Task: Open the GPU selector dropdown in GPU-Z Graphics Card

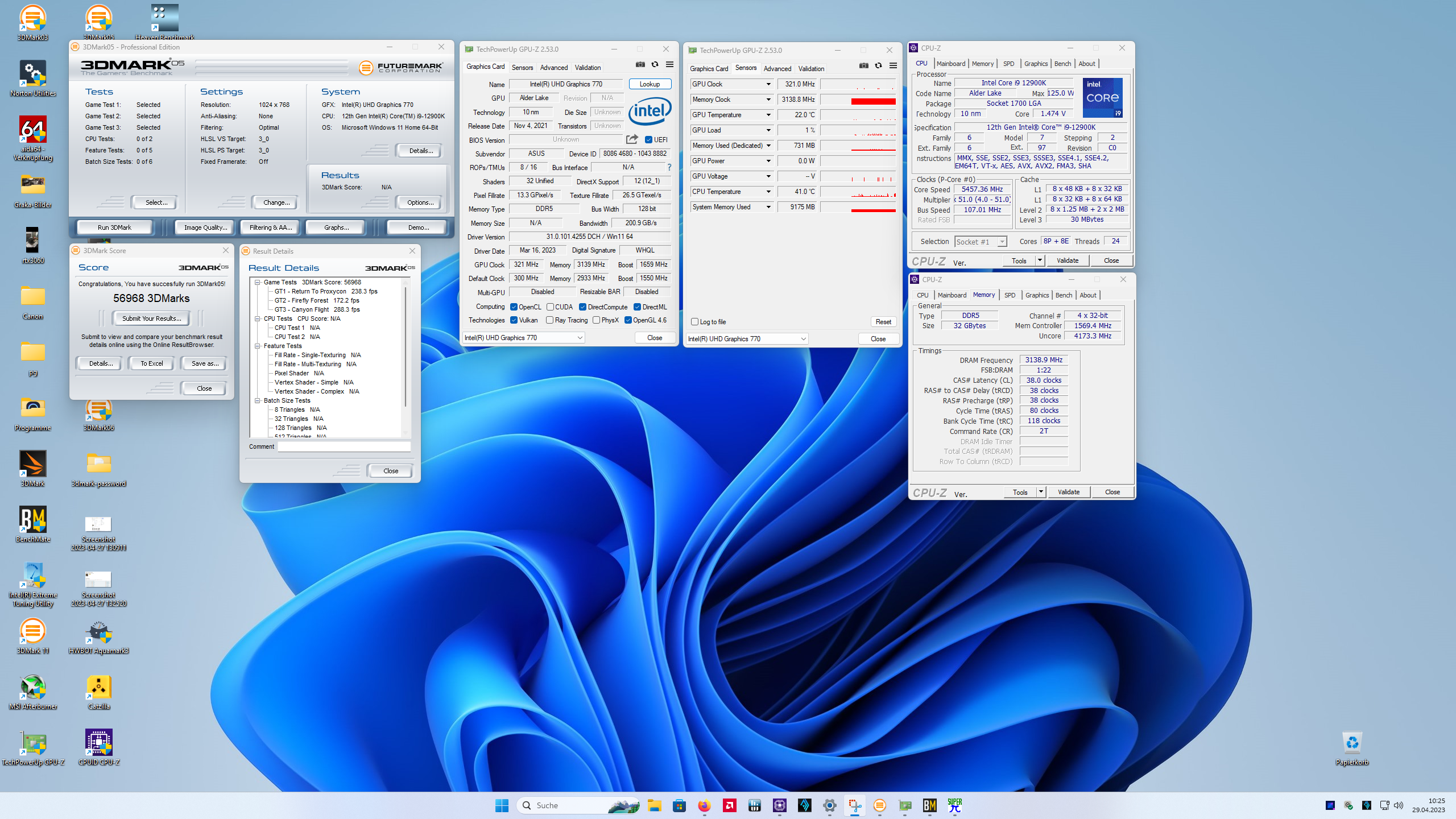Action: (x=524, y=338)
